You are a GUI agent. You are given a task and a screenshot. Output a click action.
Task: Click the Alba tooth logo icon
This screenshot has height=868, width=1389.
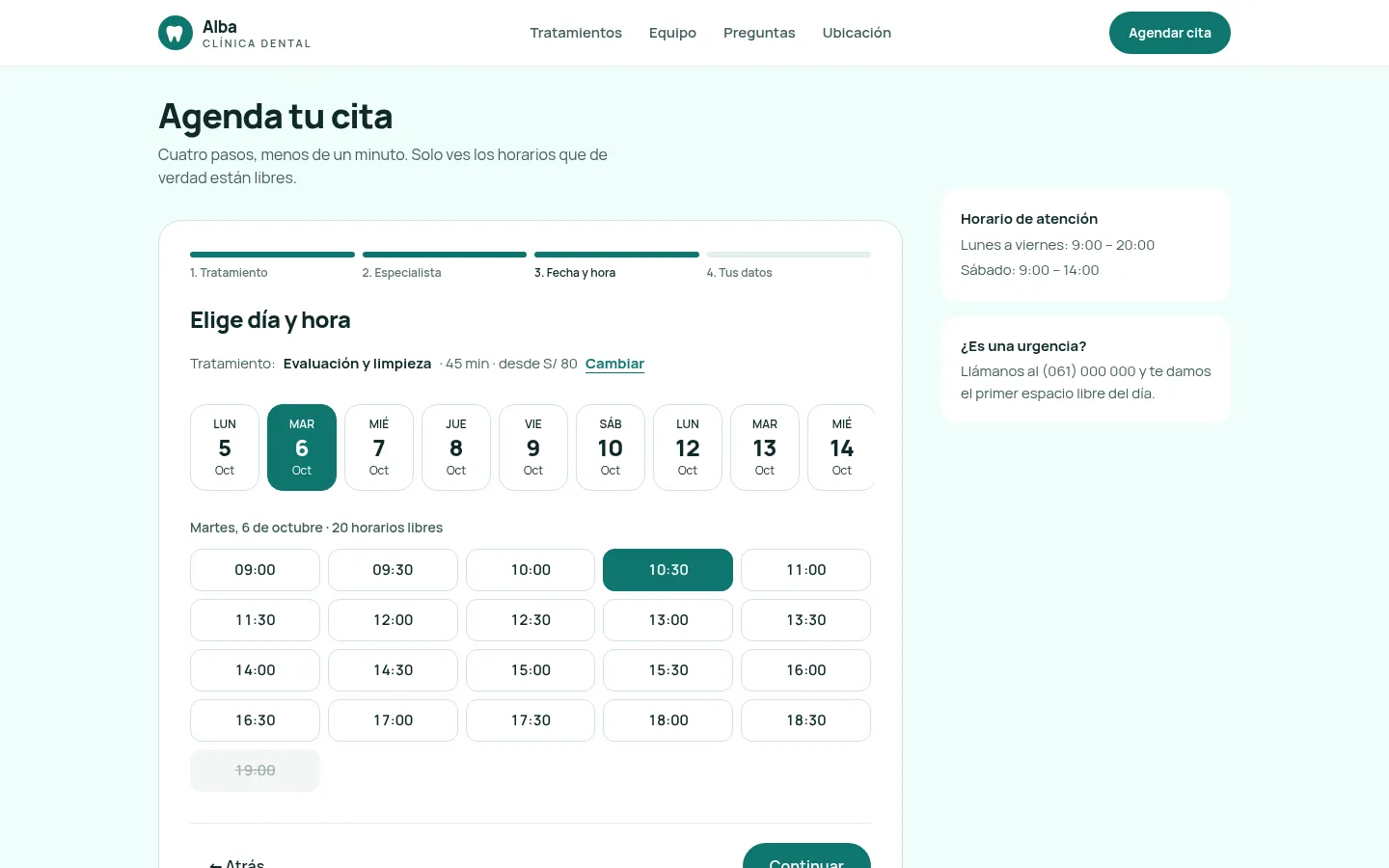175,33
